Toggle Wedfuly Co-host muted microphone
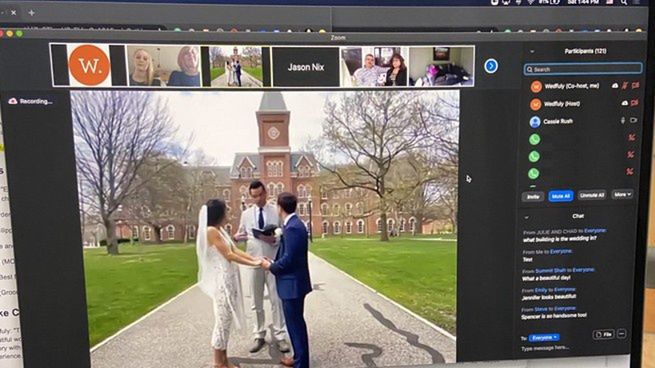655x368 pixels. pos(625,86)
